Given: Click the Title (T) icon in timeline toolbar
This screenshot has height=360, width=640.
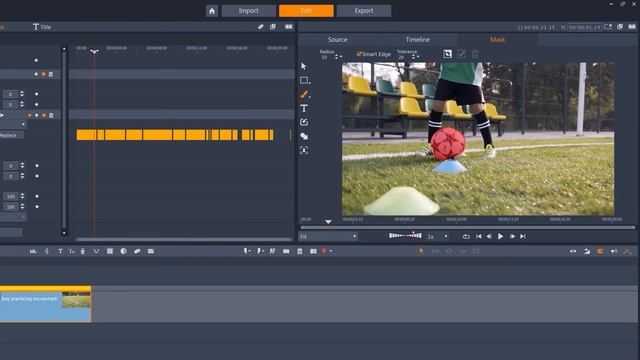Looking at the screenshot, I should [x=60, y=251].
